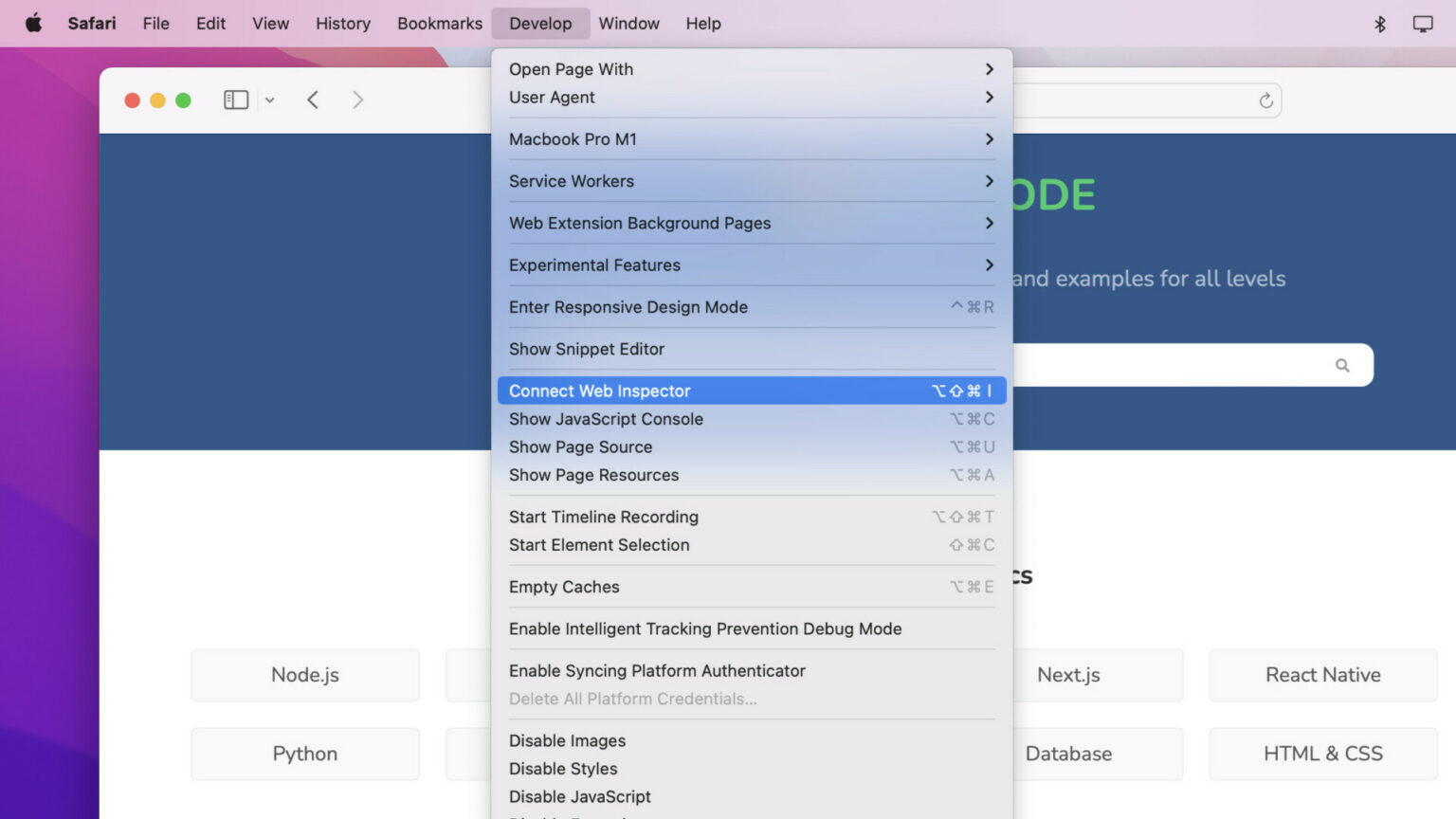Click the Bluetooth status icon
Image resolution: width=1456 pixels, height=819 pixels.
click(1380, 24)
